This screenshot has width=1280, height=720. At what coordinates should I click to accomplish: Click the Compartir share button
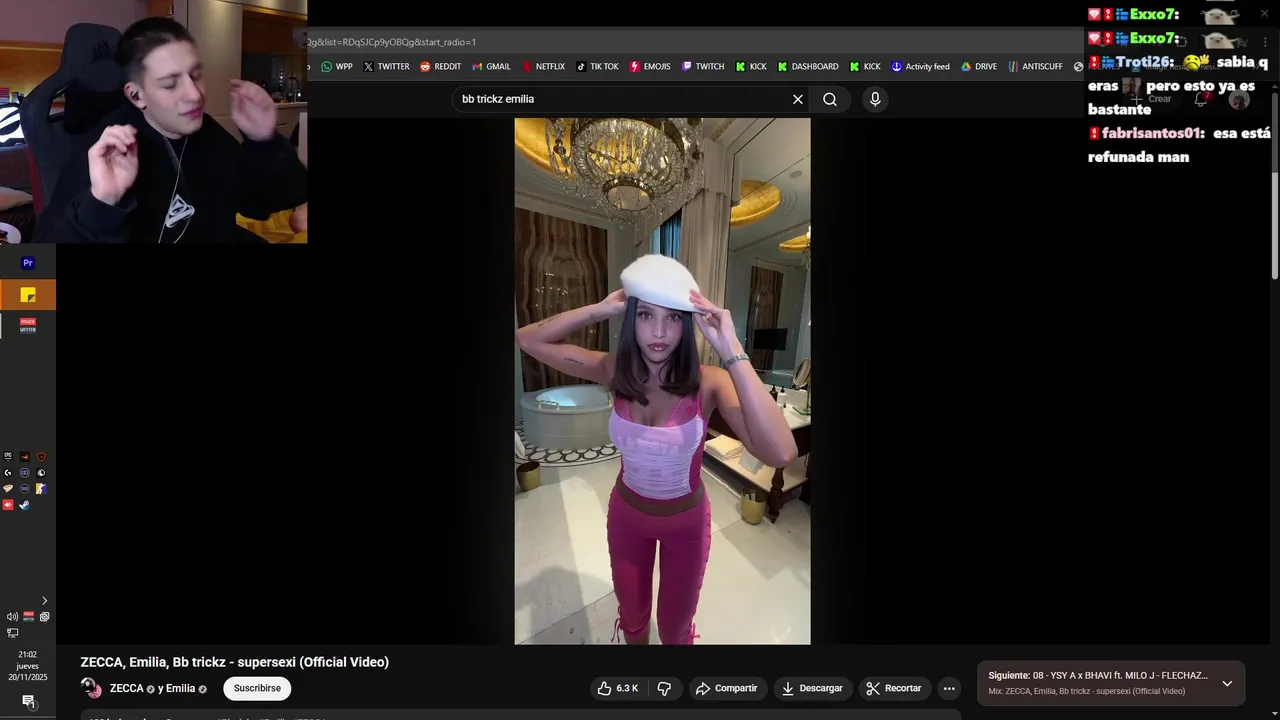[727, 688]
